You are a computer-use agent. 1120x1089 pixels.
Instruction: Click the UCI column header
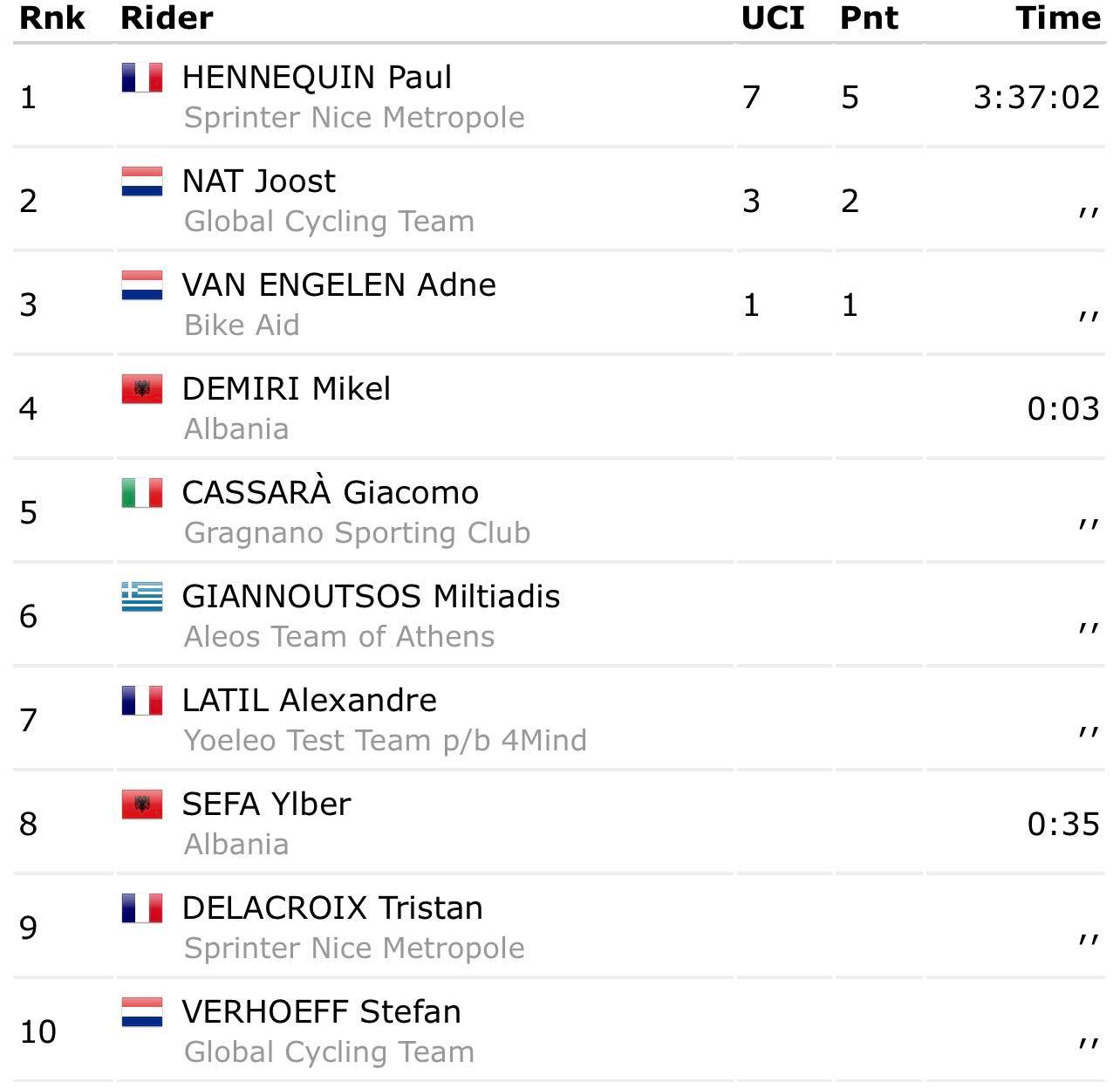point(773,17)
